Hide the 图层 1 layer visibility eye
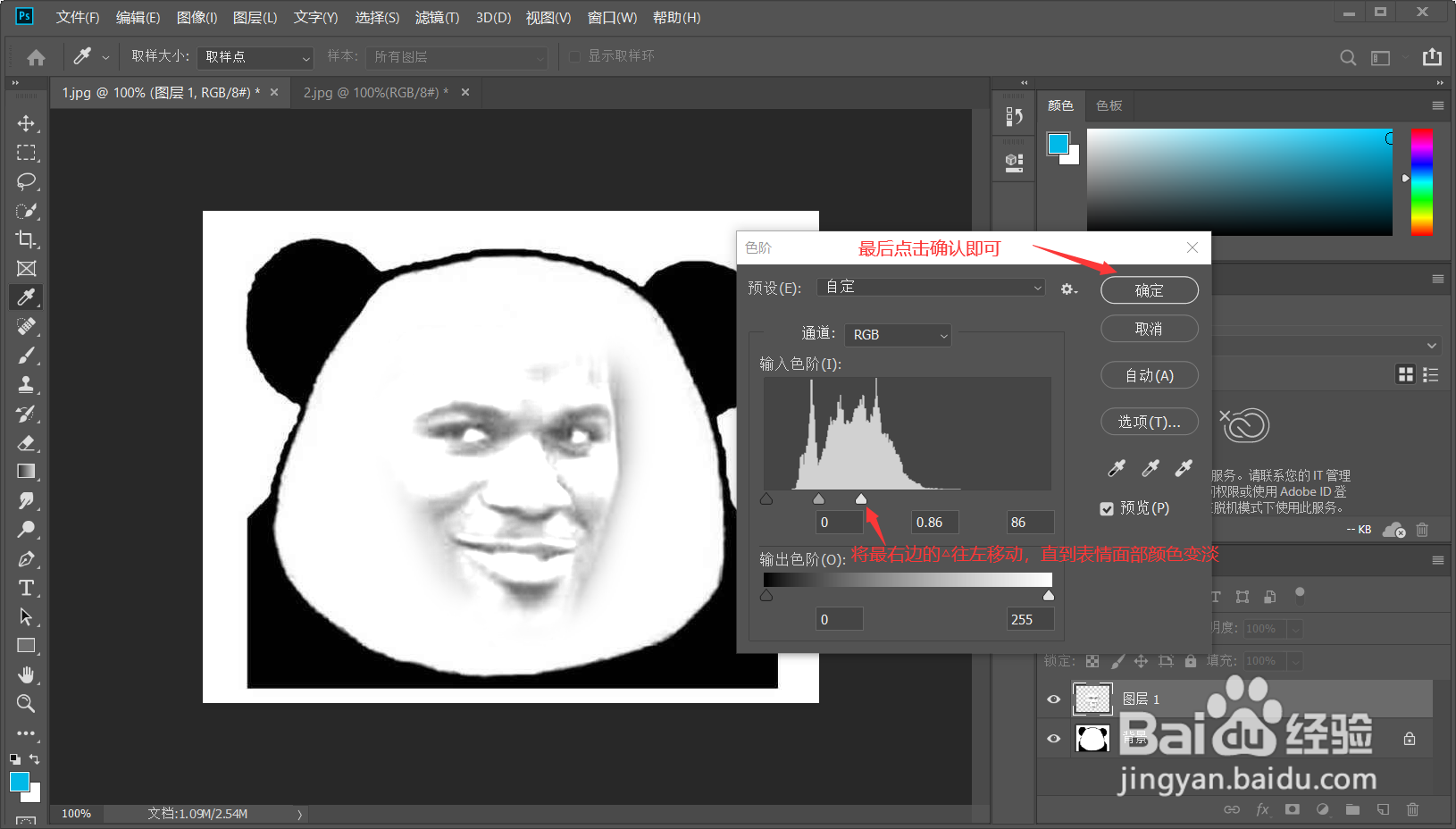The width and height of the screenshot is (1456, 829). pyautogui.click(x=1054, y=699)
